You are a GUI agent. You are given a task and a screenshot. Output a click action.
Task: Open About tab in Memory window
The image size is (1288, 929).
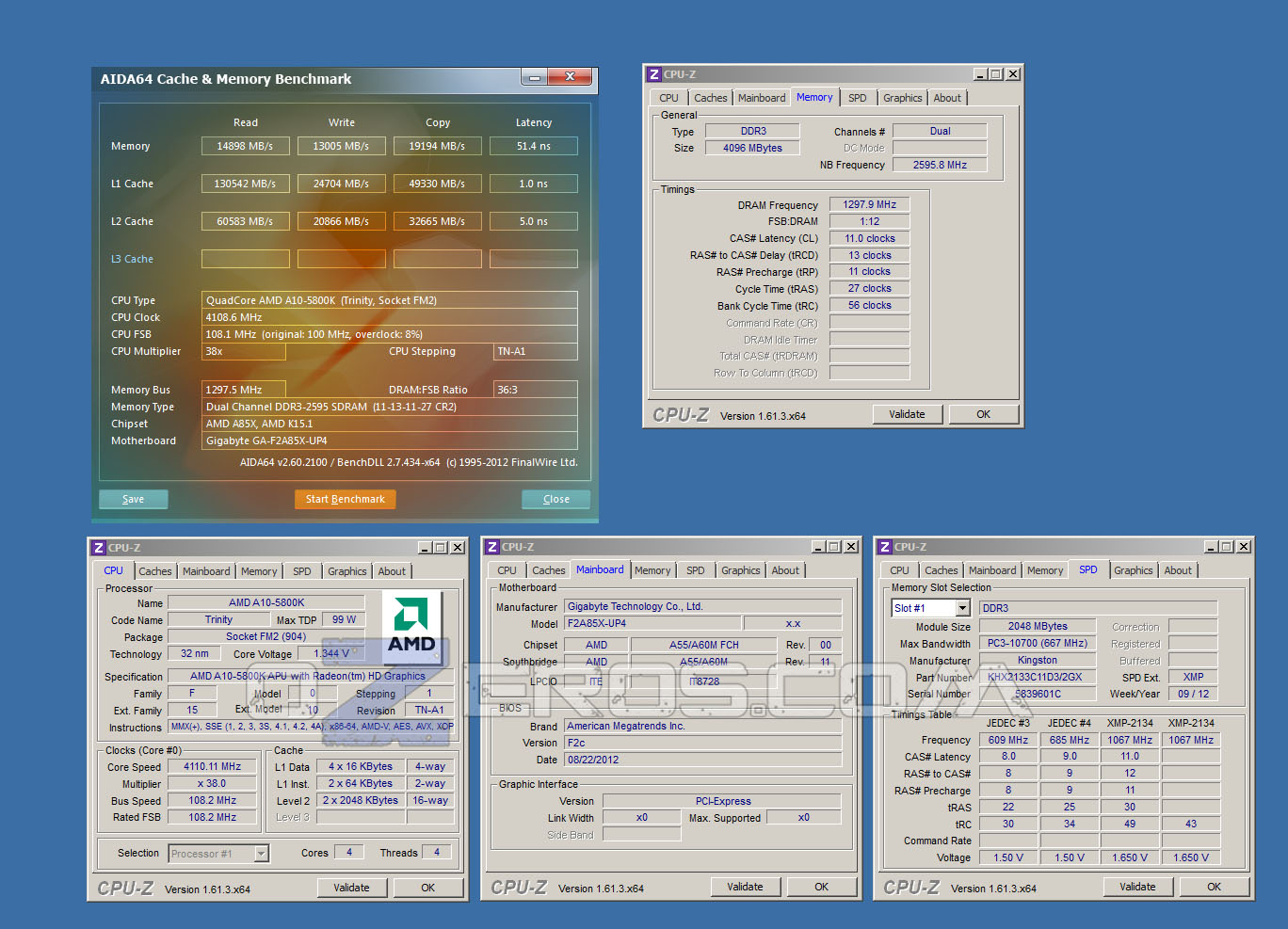click(947, 98)
